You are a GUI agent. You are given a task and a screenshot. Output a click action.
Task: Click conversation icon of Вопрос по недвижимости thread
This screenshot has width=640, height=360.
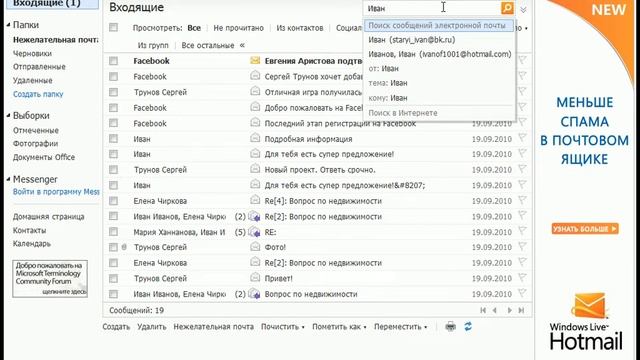pos(255,293)
